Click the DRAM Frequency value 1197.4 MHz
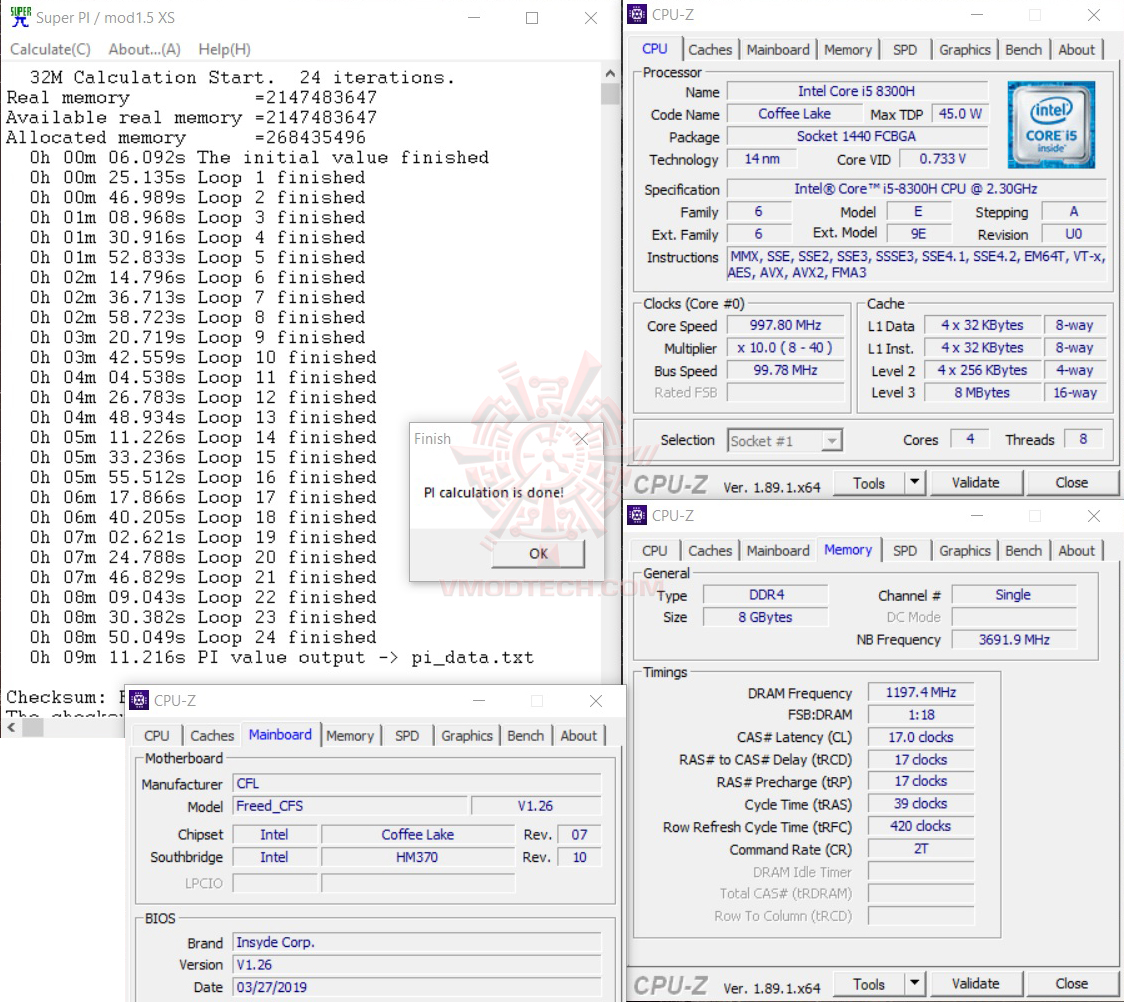The height and width of the screenshot is (1002, 1124). coord(920,692)
